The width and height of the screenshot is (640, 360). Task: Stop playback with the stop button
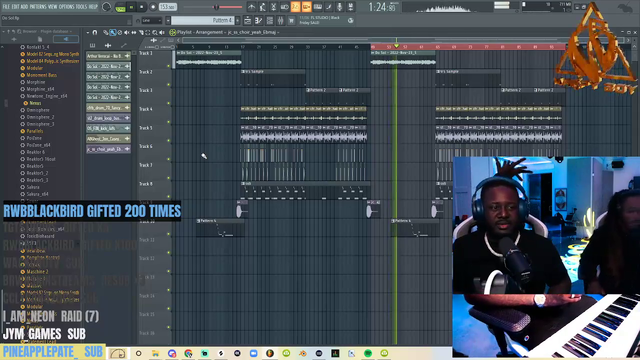142,7
